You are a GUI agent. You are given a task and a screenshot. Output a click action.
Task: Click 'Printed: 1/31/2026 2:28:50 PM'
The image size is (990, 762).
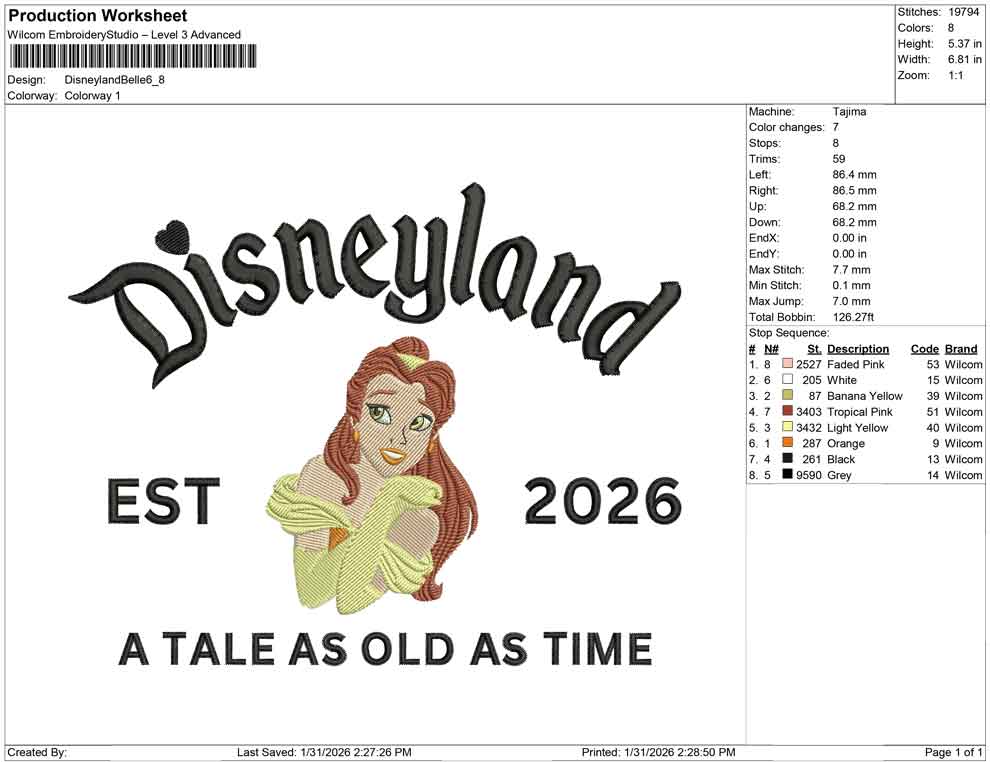[659, 752]
